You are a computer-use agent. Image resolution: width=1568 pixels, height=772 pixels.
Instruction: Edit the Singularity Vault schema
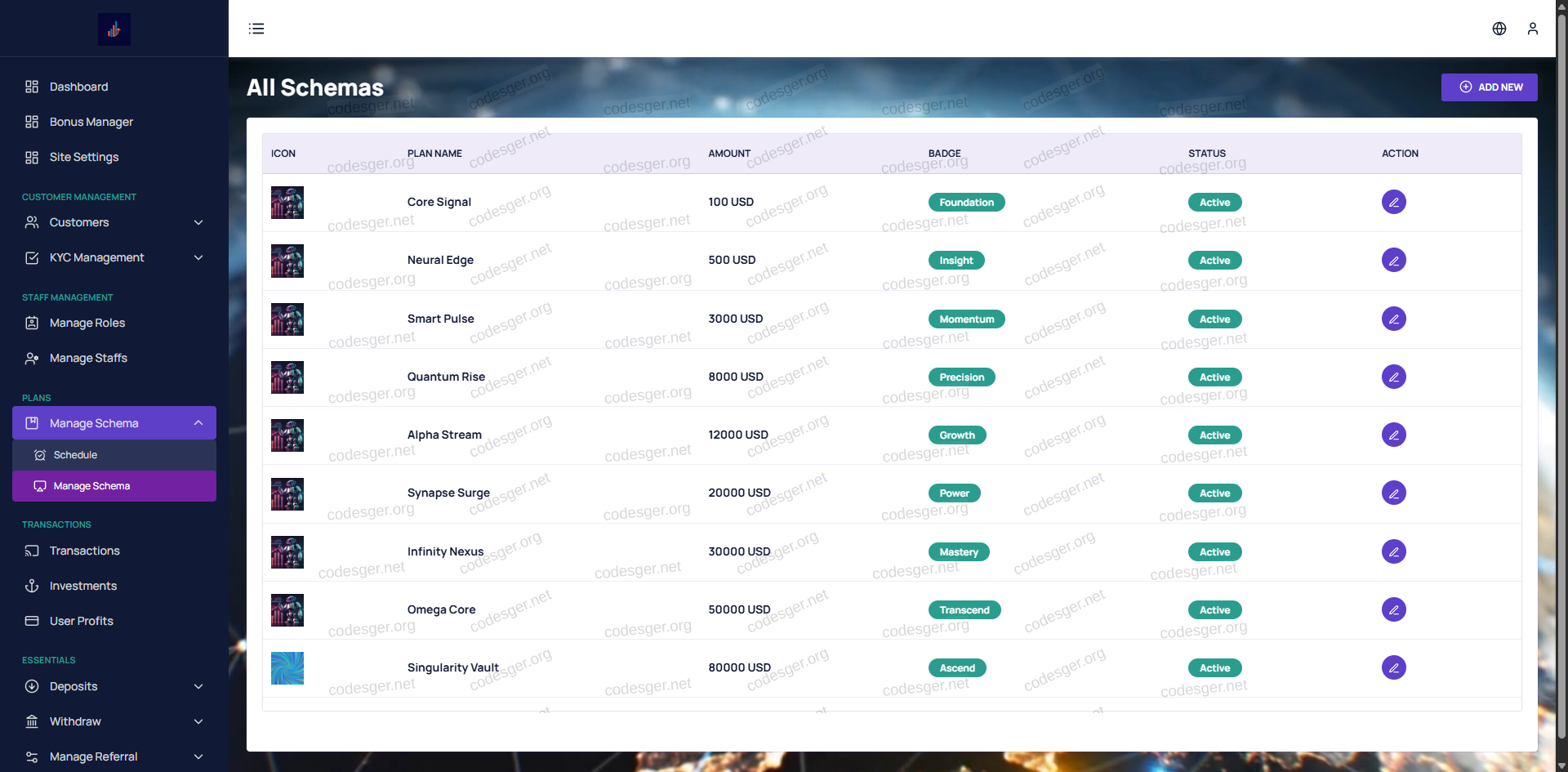1393,667
